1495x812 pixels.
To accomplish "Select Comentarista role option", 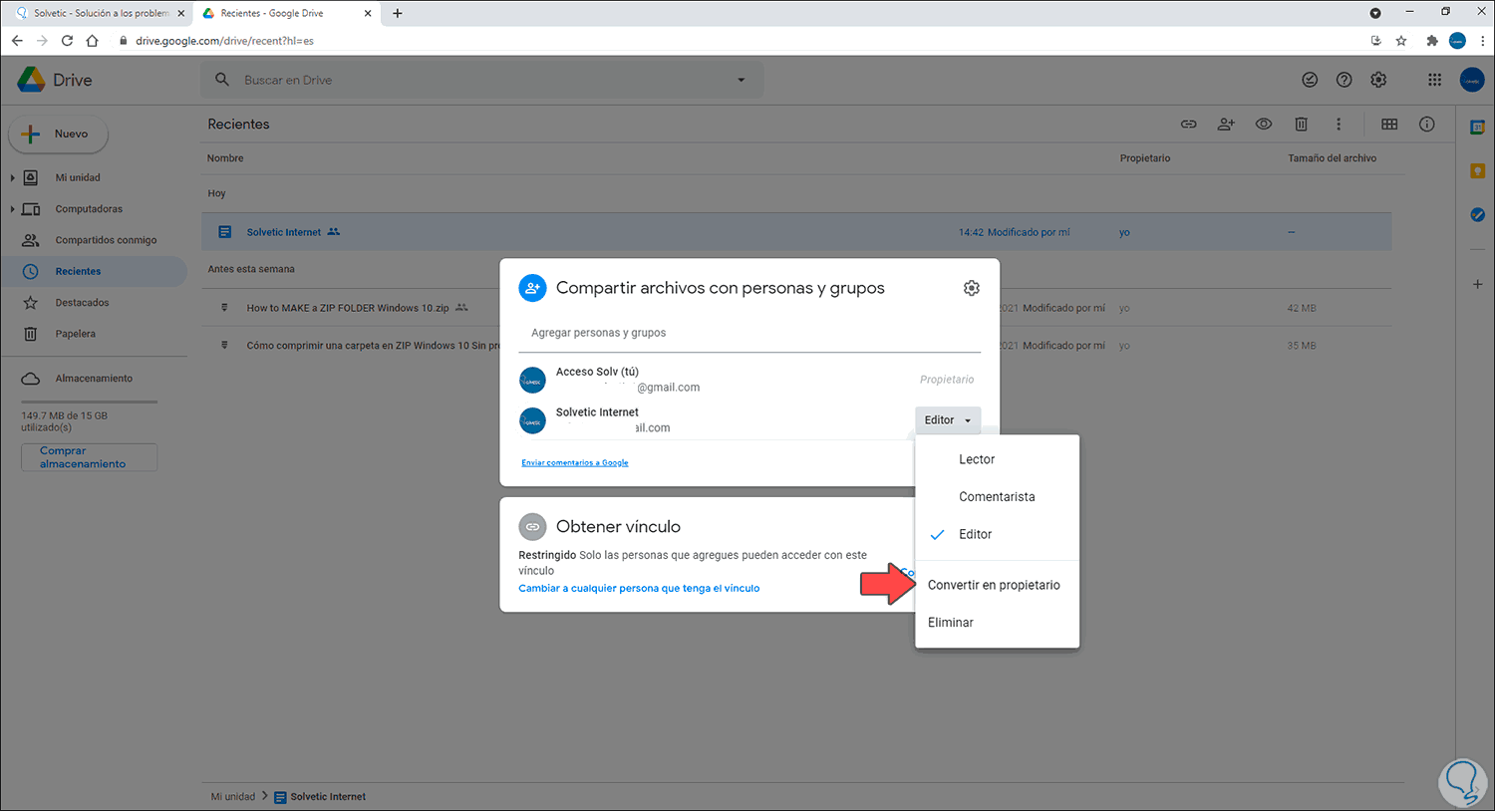I will point(997,497).
